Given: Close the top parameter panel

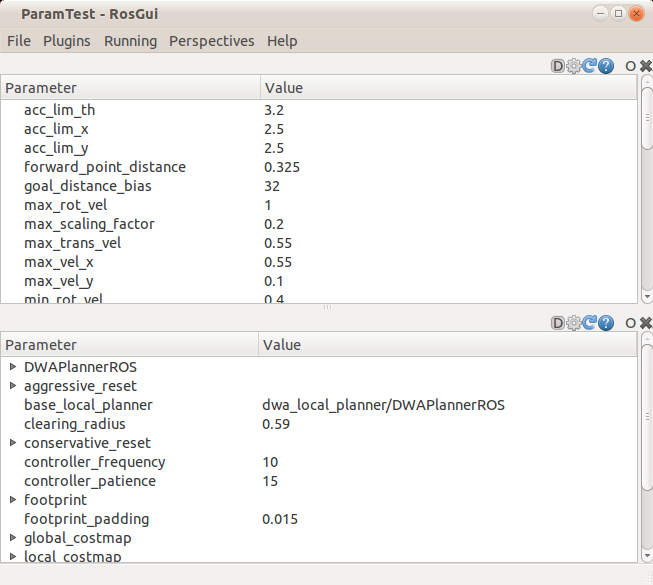Looking at the screenshot, I should tap(645, 66).
